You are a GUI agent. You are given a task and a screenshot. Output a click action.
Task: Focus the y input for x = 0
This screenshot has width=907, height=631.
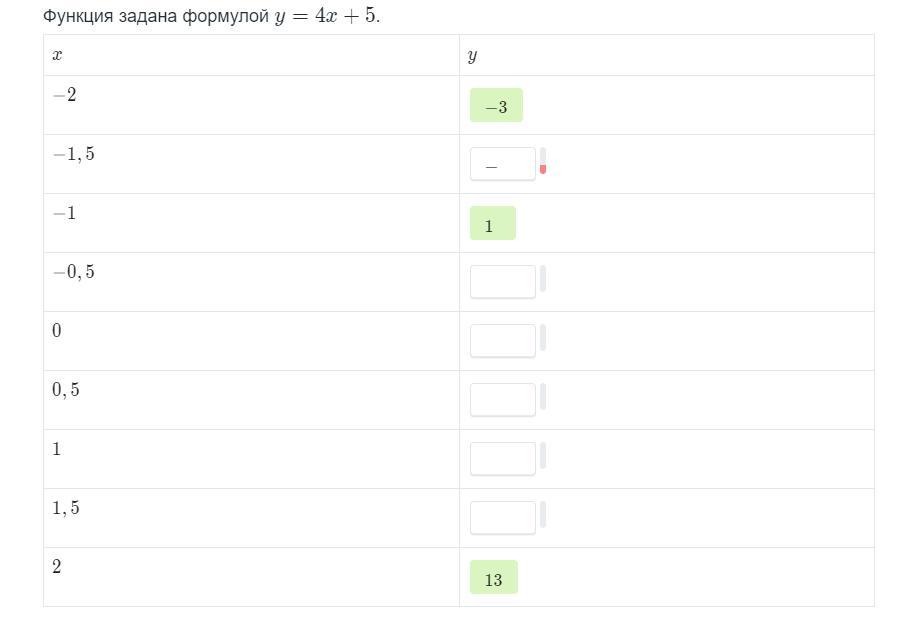point(502,341)
